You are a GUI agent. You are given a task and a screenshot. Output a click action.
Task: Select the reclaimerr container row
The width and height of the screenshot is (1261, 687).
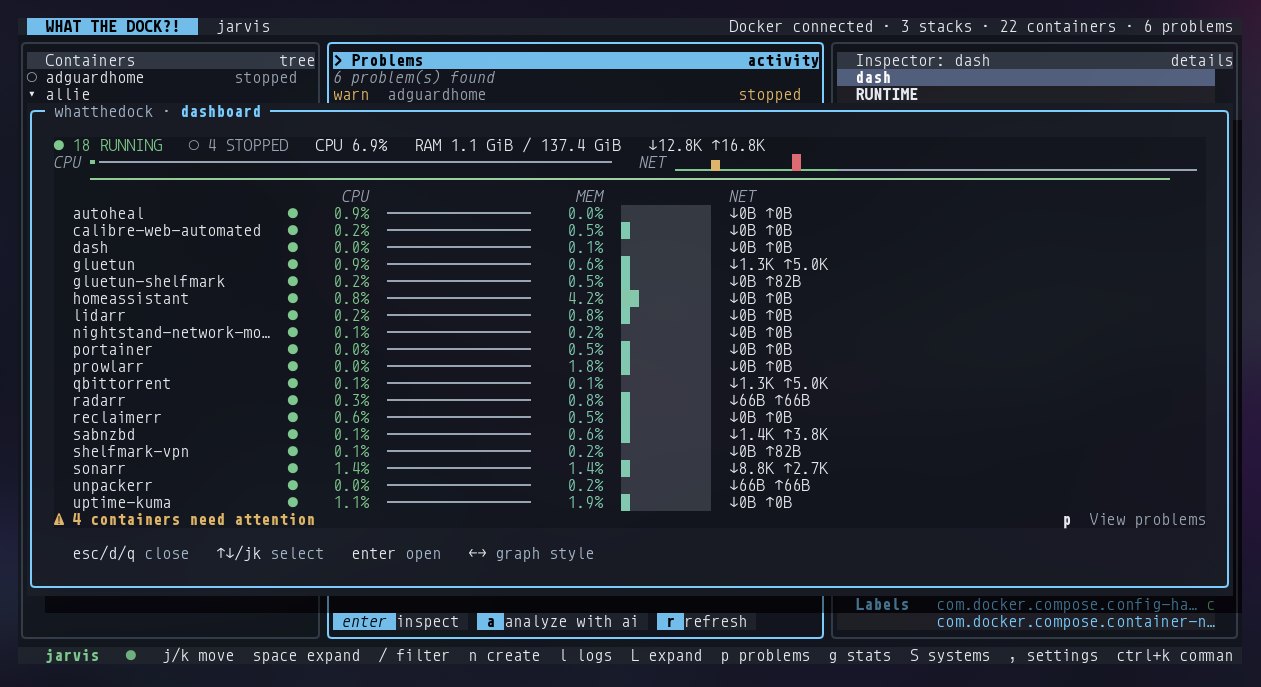630,417
